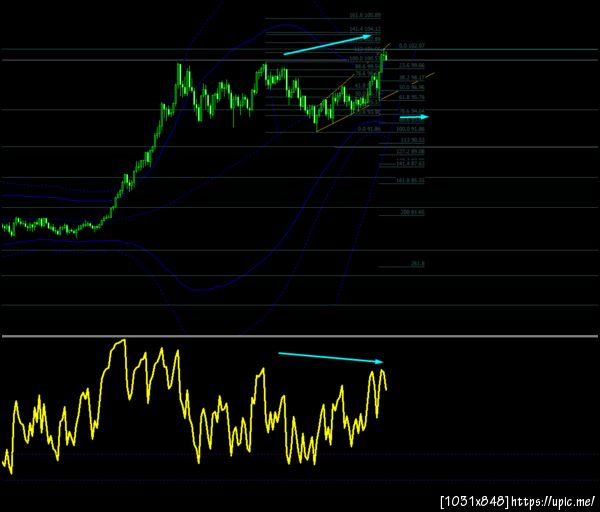This screenshot has width=600, height=512.
Task: Click the 61.8 95.76 retracement label
Action: (x=412, y=98)
